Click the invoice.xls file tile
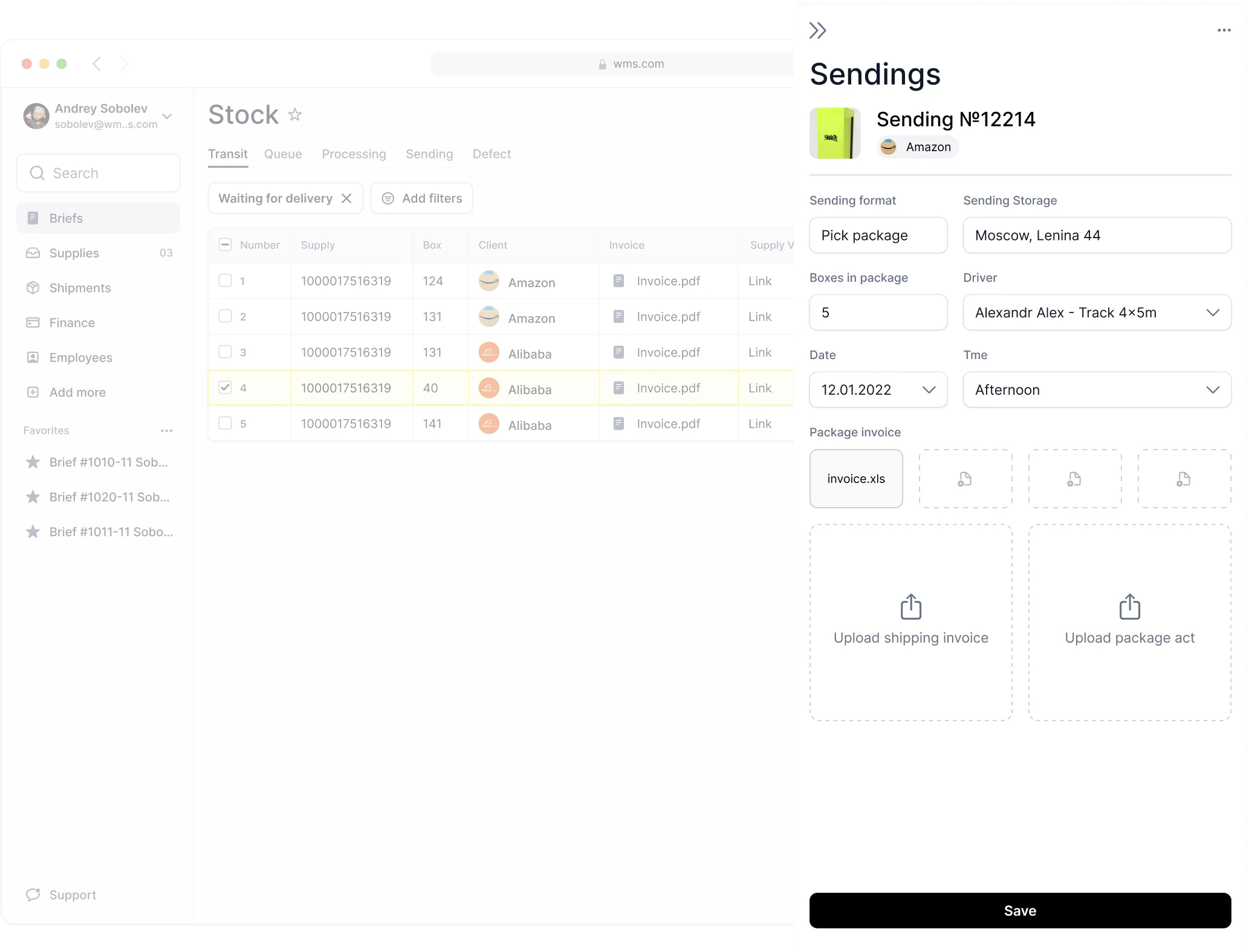This screenshot has height=952, width=1249. click(x=856, y=479)
